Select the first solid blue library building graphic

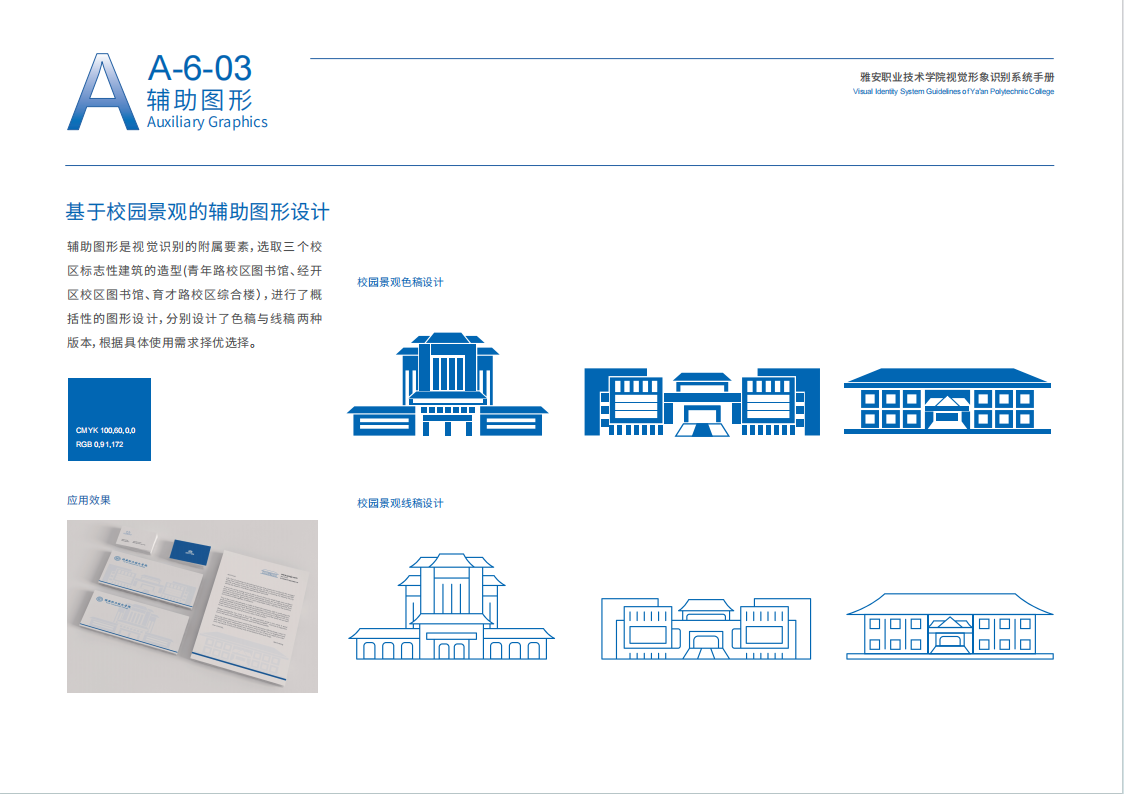[x=447, y=385]
